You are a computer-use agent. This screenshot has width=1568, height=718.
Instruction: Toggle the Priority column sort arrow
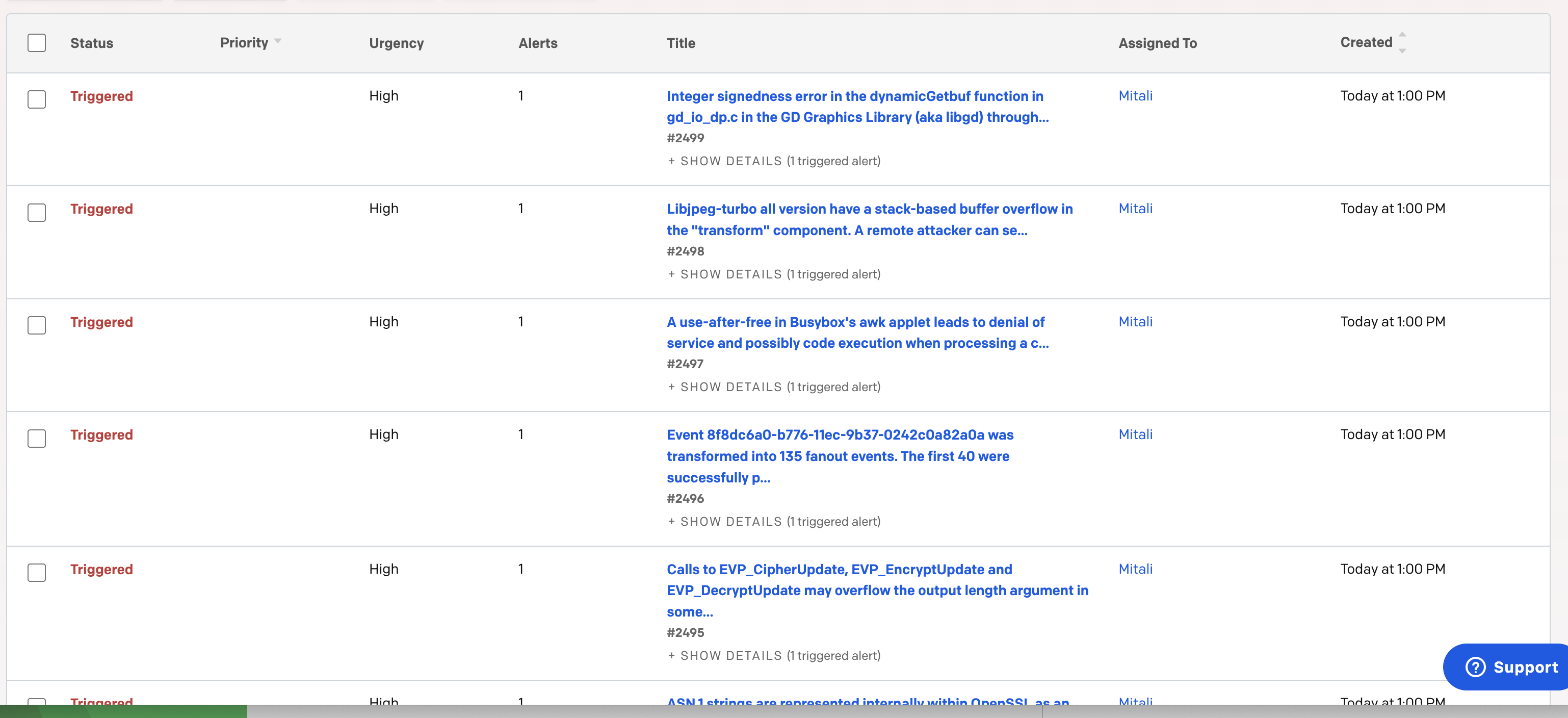pyautogui.click(x=278, y=41)
